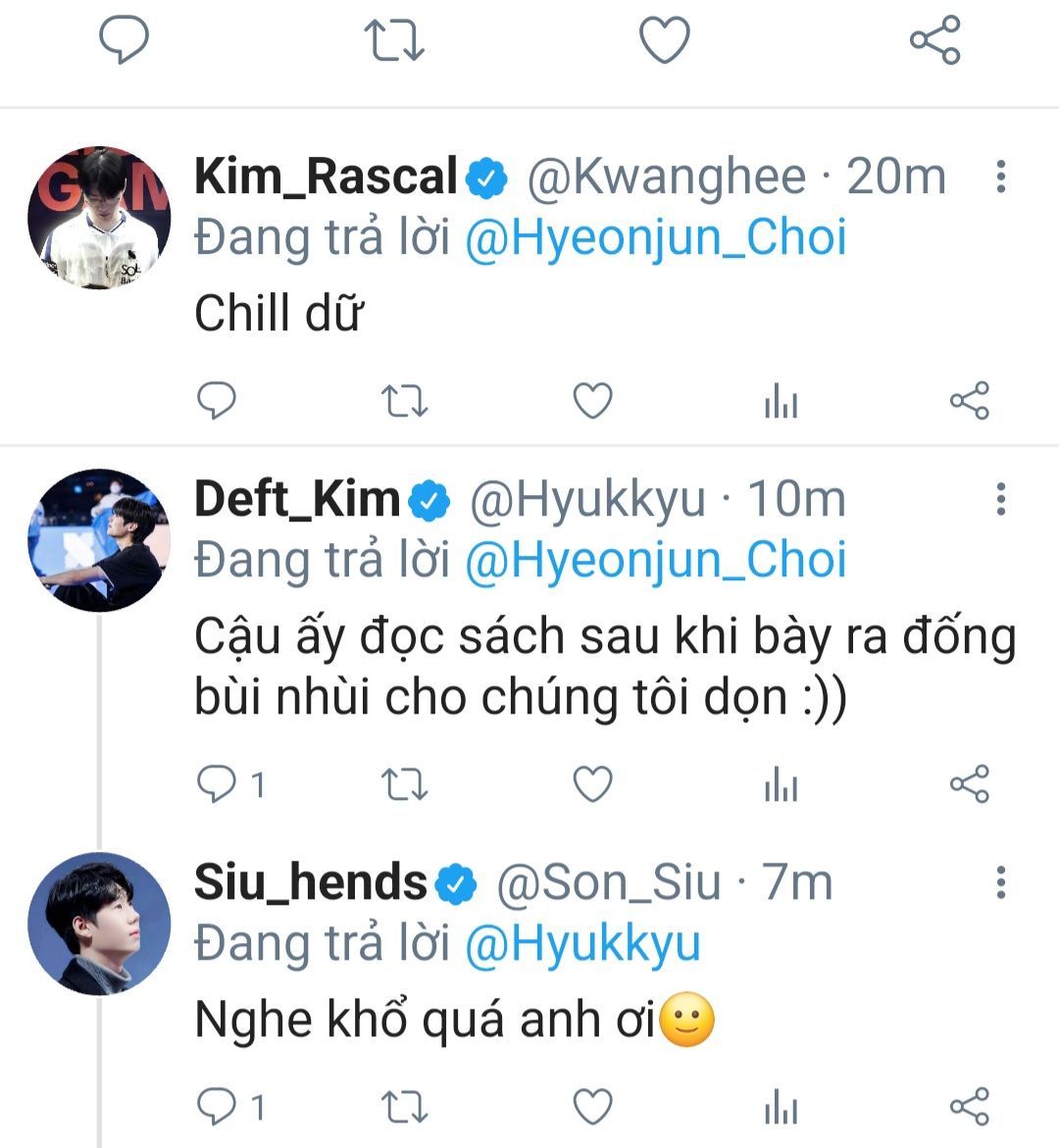Viewport: 1059px width, 1148px height.
Task: Share the main tweet at top
Action: pos(934,41)
